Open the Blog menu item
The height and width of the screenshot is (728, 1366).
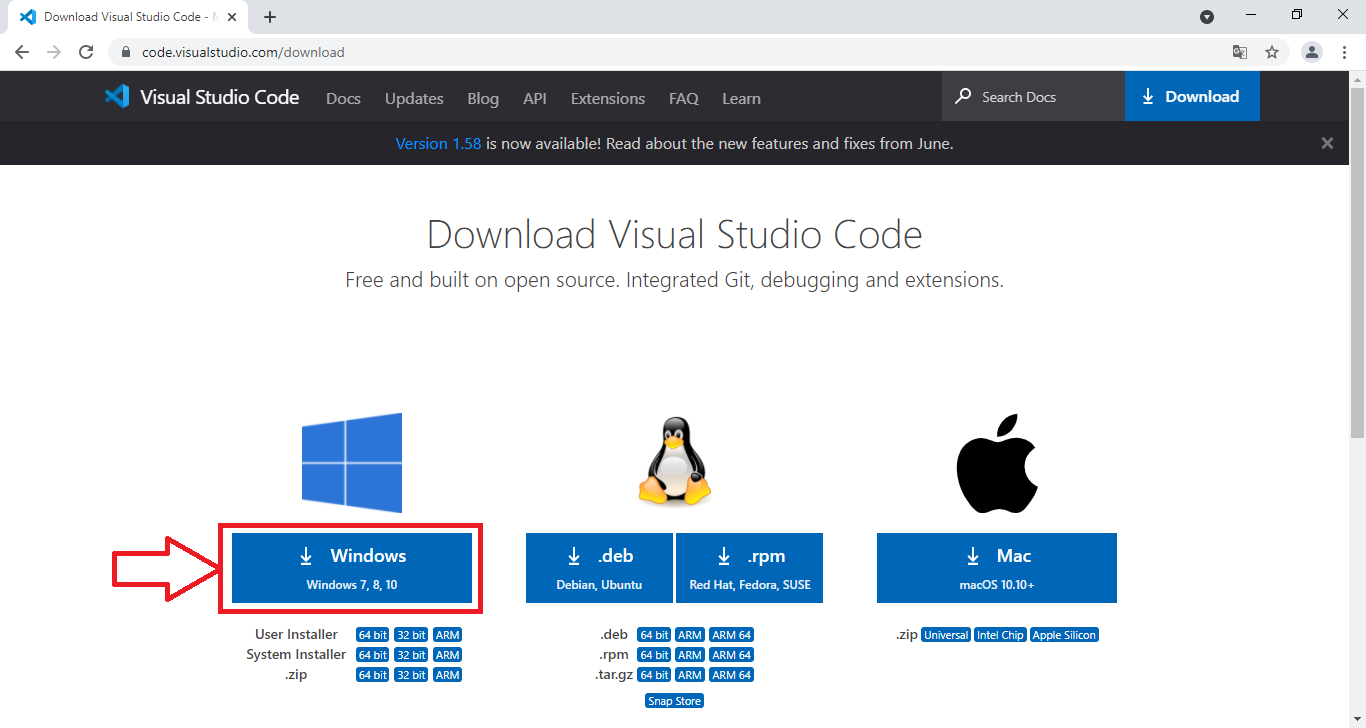click(483, 98)
